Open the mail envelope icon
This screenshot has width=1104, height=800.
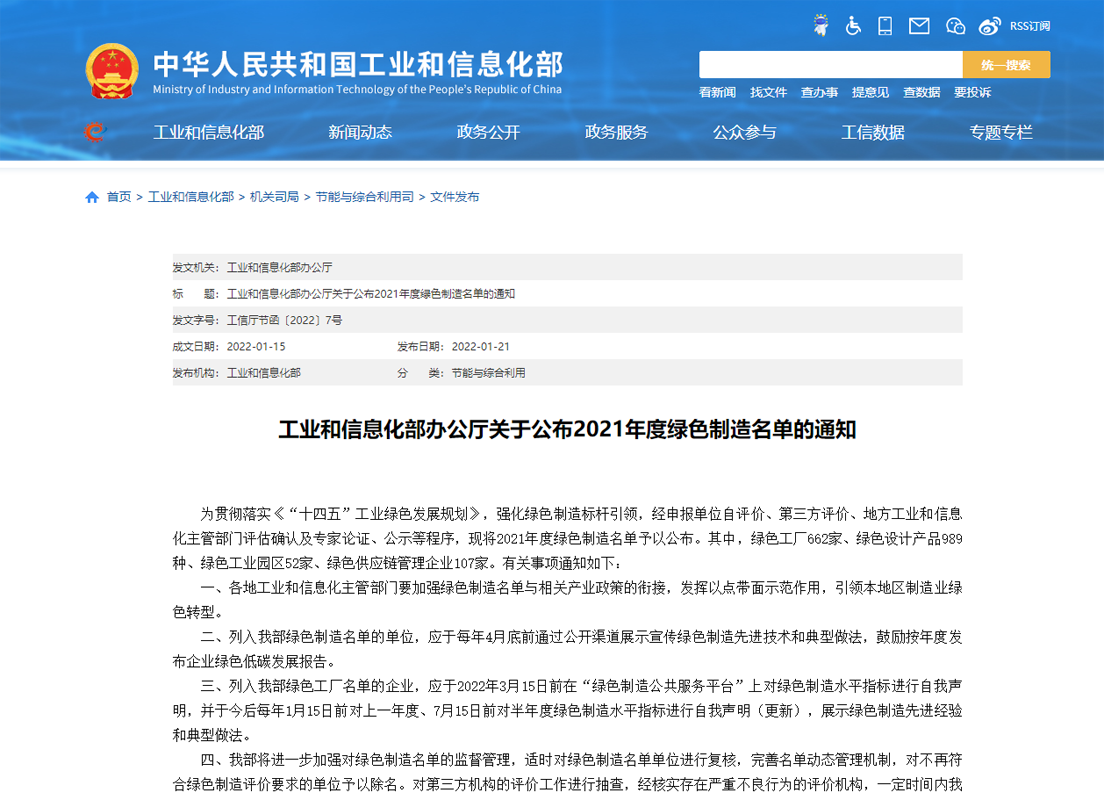point(919,26)
